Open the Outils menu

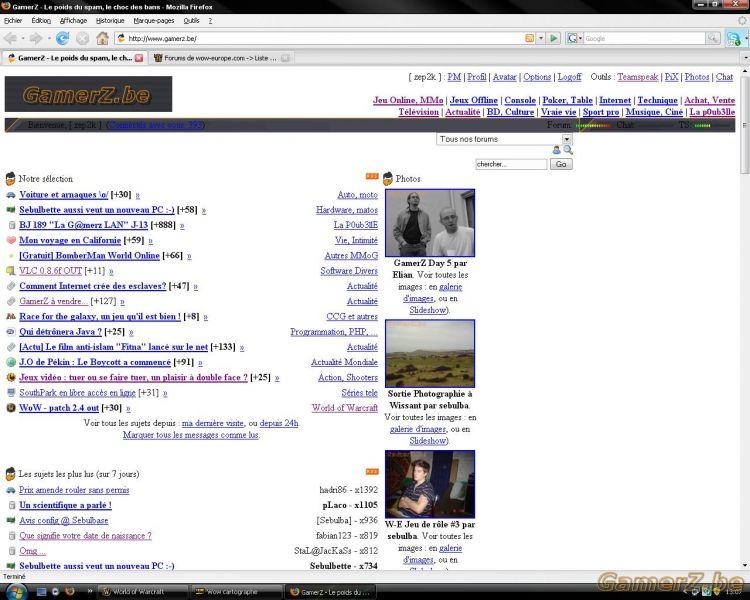tap(191, 21)
